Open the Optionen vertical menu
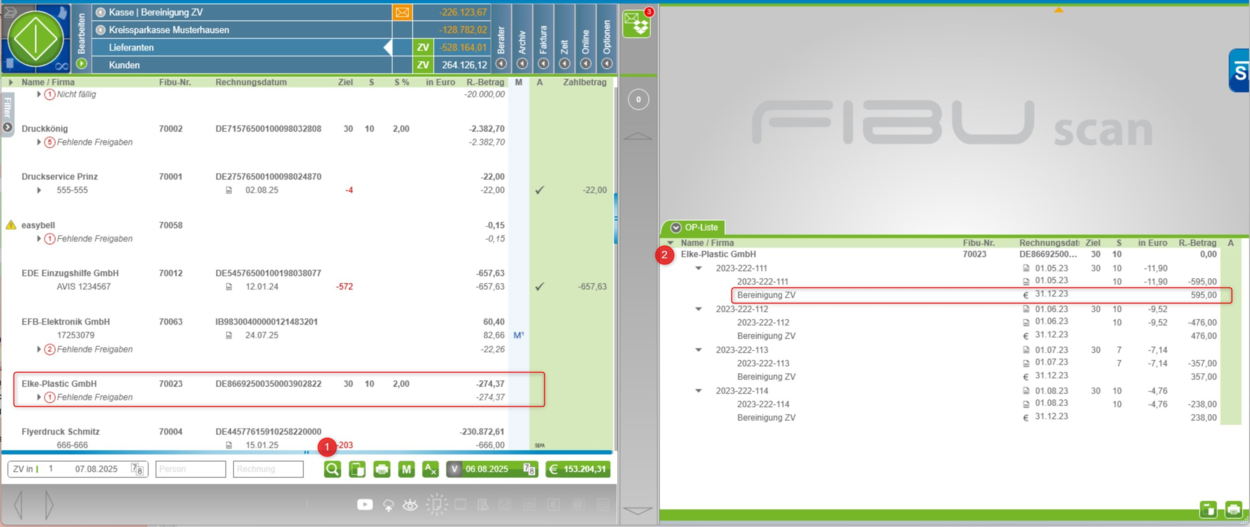This screenshot has height=527, width=1250. (x=607, y=38)
